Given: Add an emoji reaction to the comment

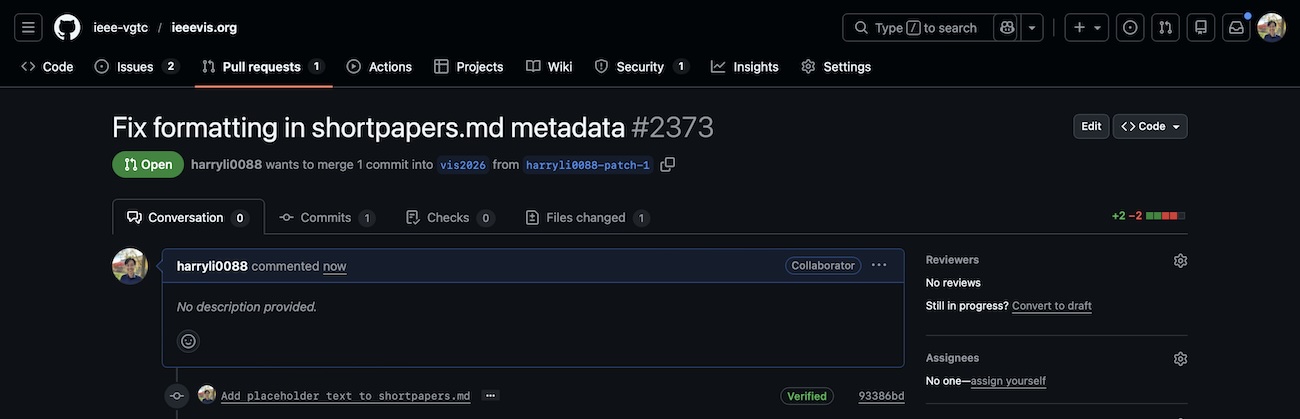Looking at the screenshot, I should (x=188, y=341).
